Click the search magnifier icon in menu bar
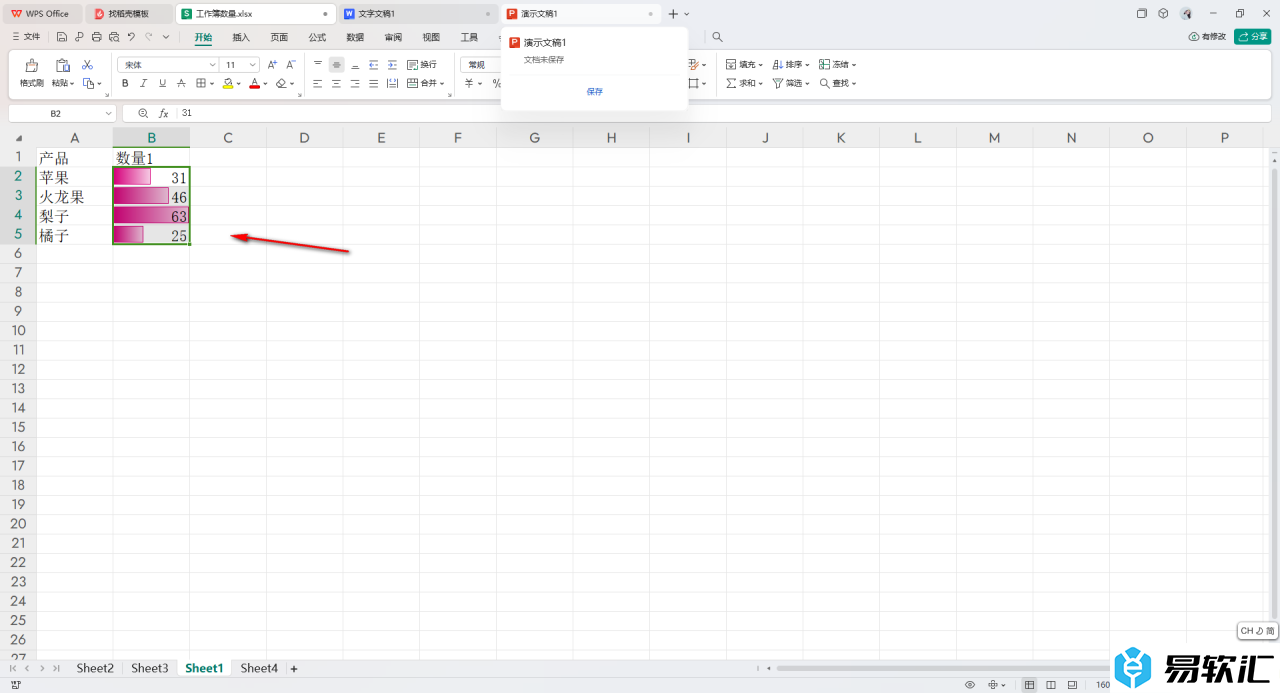 coord(717,37)
